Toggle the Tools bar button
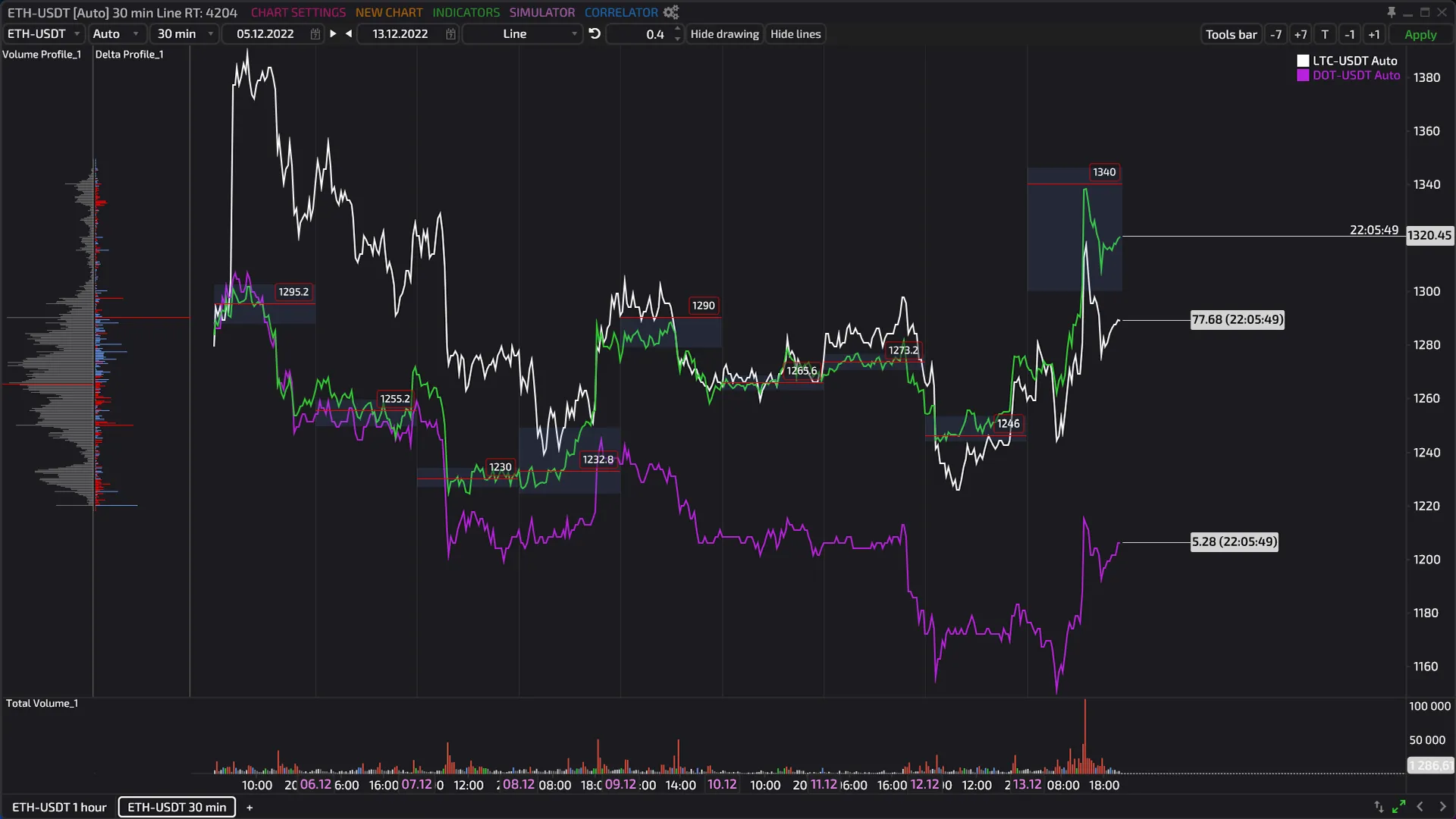 click(x=1231, y=34)
